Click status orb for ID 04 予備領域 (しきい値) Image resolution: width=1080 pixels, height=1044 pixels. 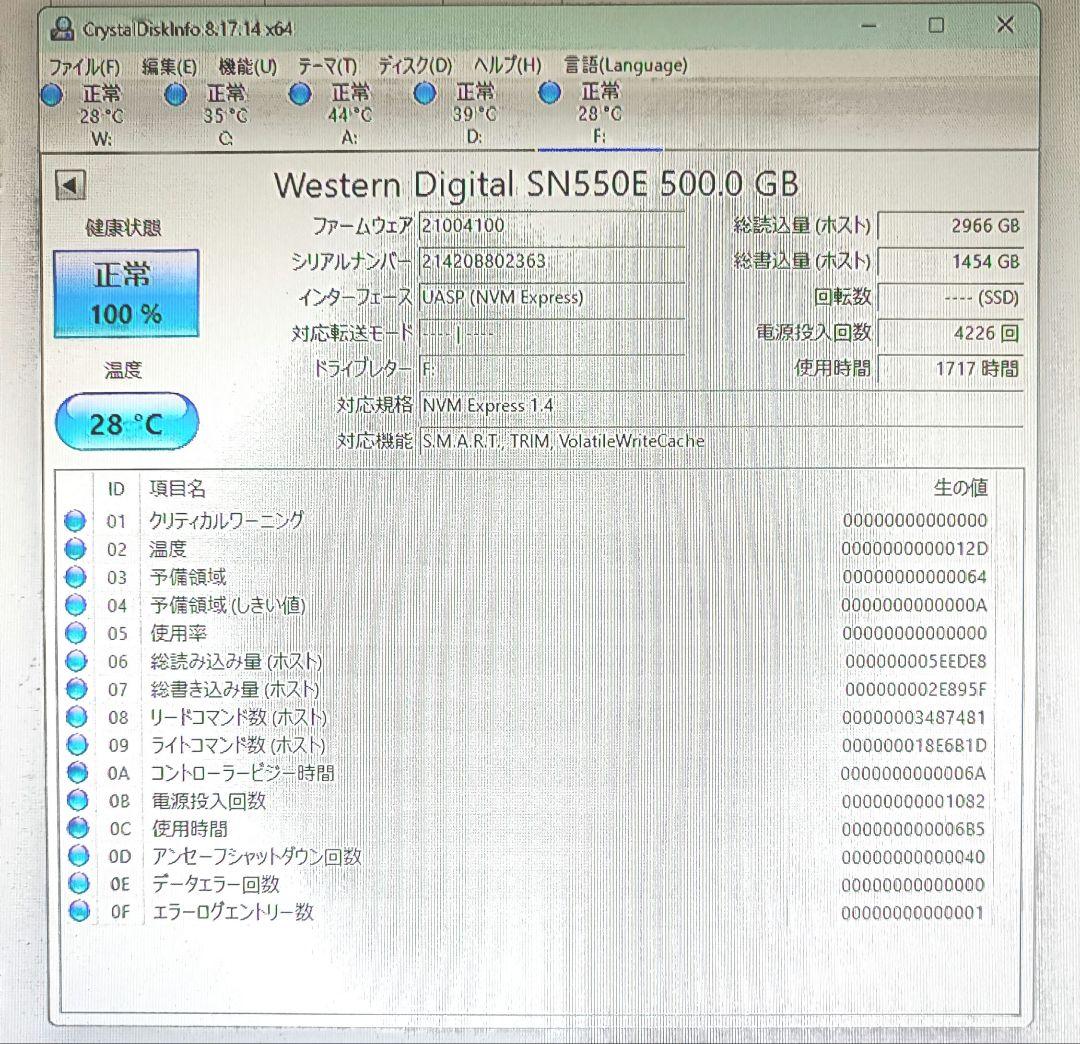(x=75, y=605)
